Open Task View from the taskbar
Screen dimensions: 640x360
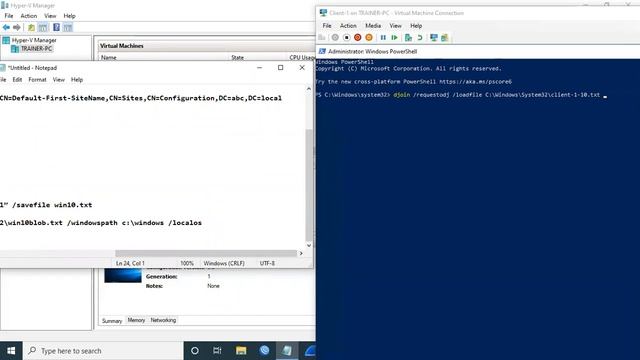pos(217,351)
